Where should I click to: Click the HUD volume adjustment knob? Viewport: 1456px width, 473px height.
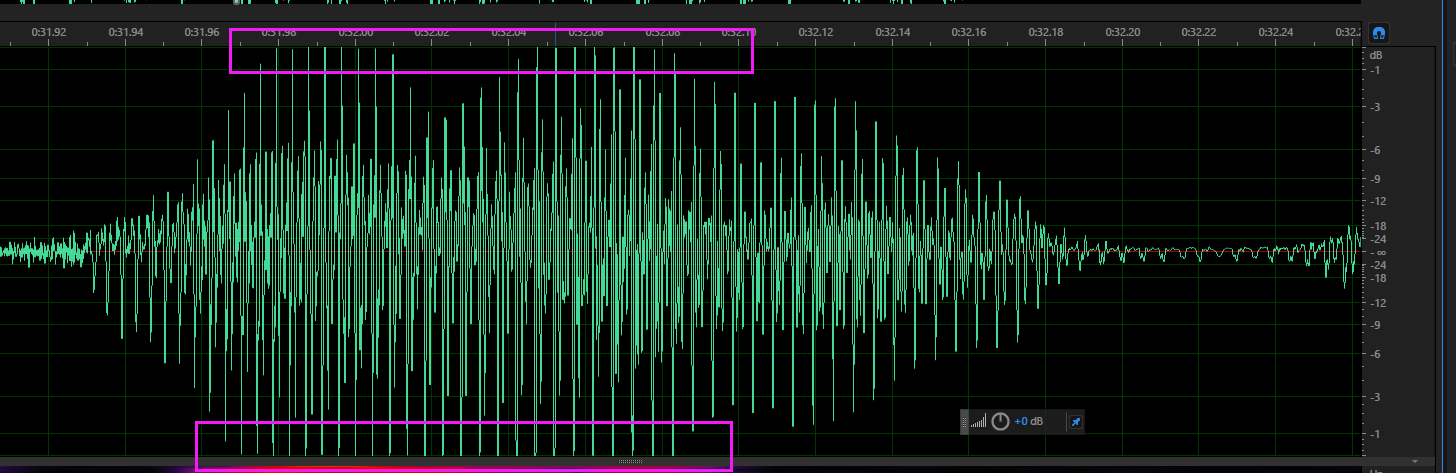(1000, 422)
